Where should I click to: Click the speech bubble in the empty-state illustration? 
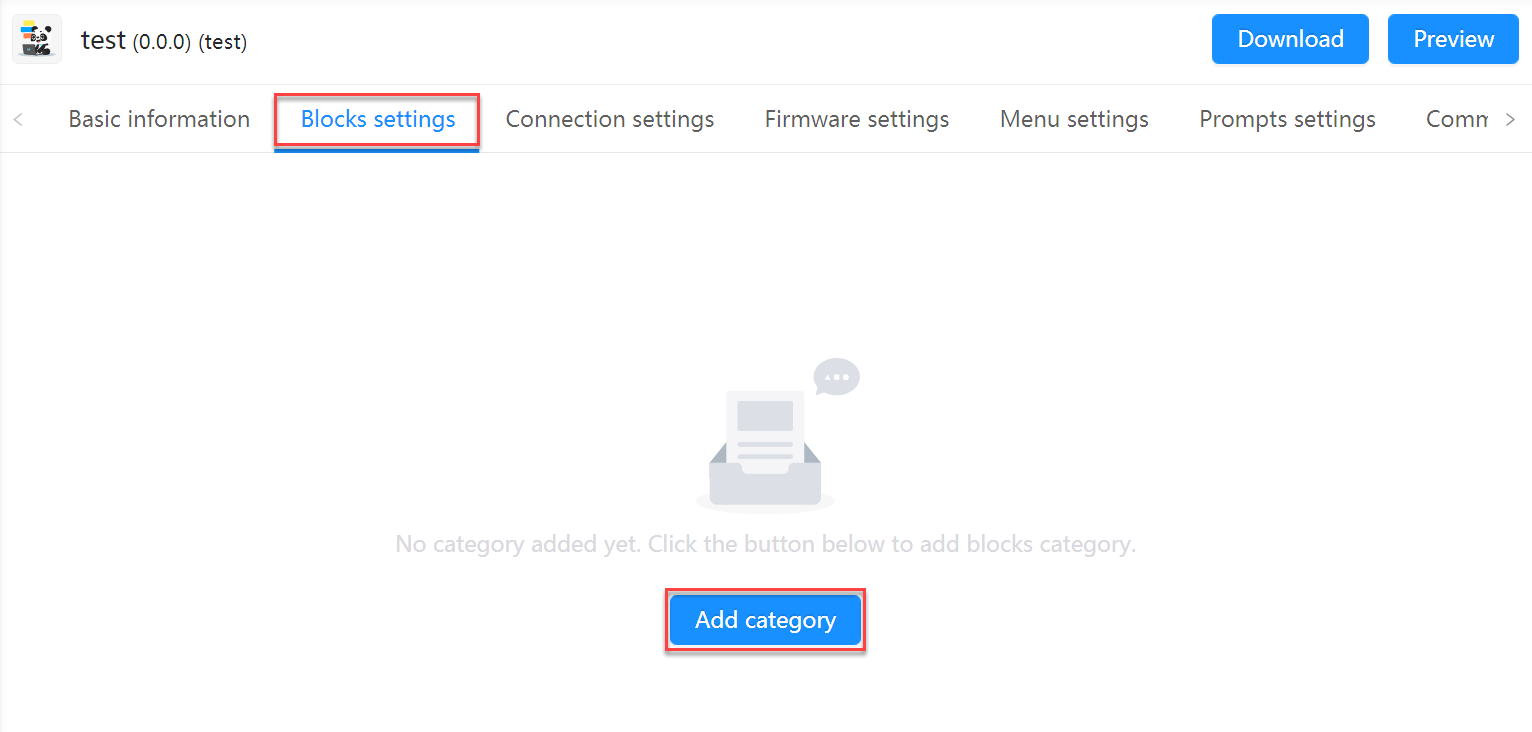pyautogui.click(x=836, y=377)
